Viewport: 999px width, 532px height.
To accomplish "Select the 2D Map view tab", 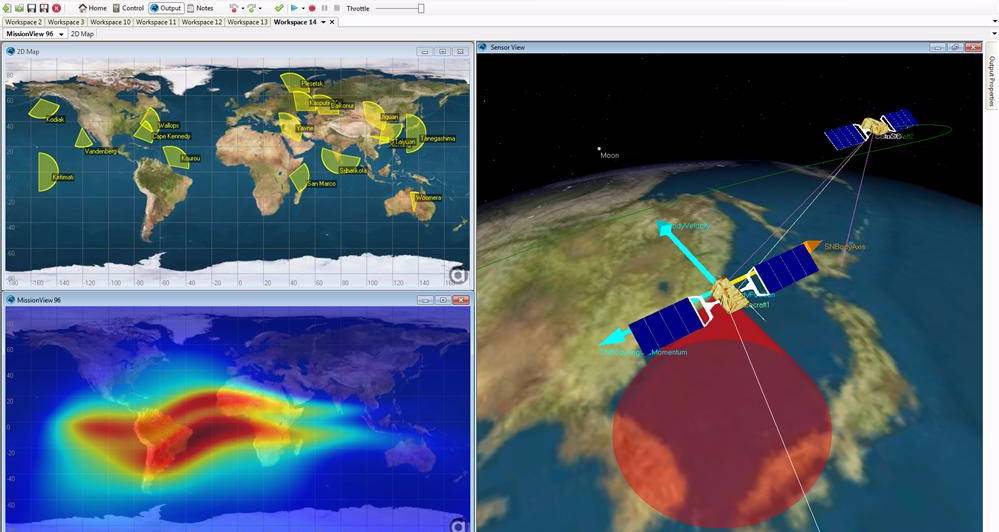I will pos(82,34).
